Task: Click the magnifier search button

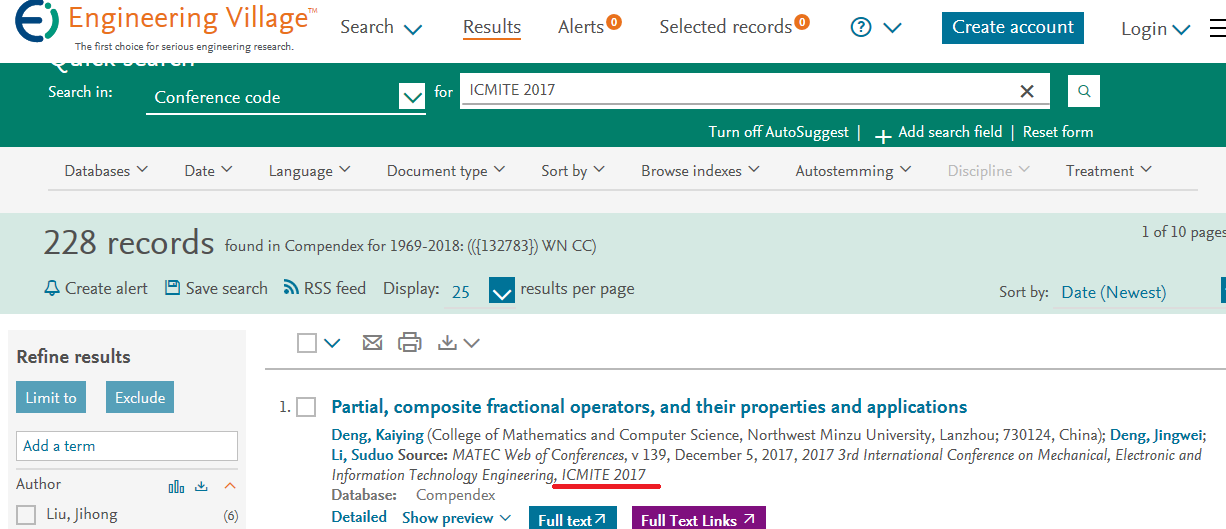Action: pyautogui.click(x=1083, y=91)
